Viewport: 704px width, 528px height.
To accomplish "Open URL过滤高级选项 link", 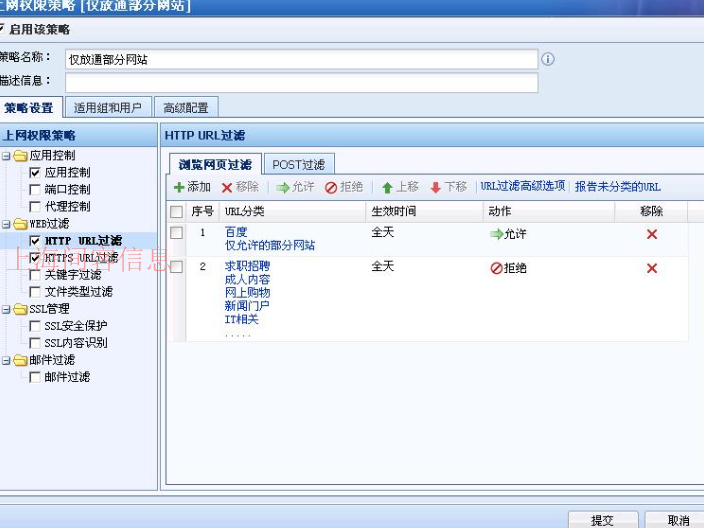I will pyautogui.click(x=523, y=186).
